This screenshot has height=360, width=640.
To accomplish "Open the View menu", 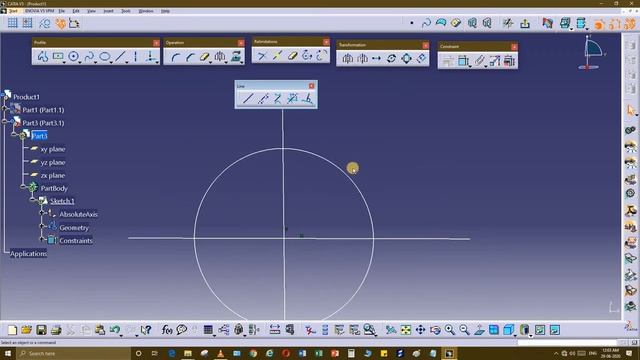I will click(91, 11).
